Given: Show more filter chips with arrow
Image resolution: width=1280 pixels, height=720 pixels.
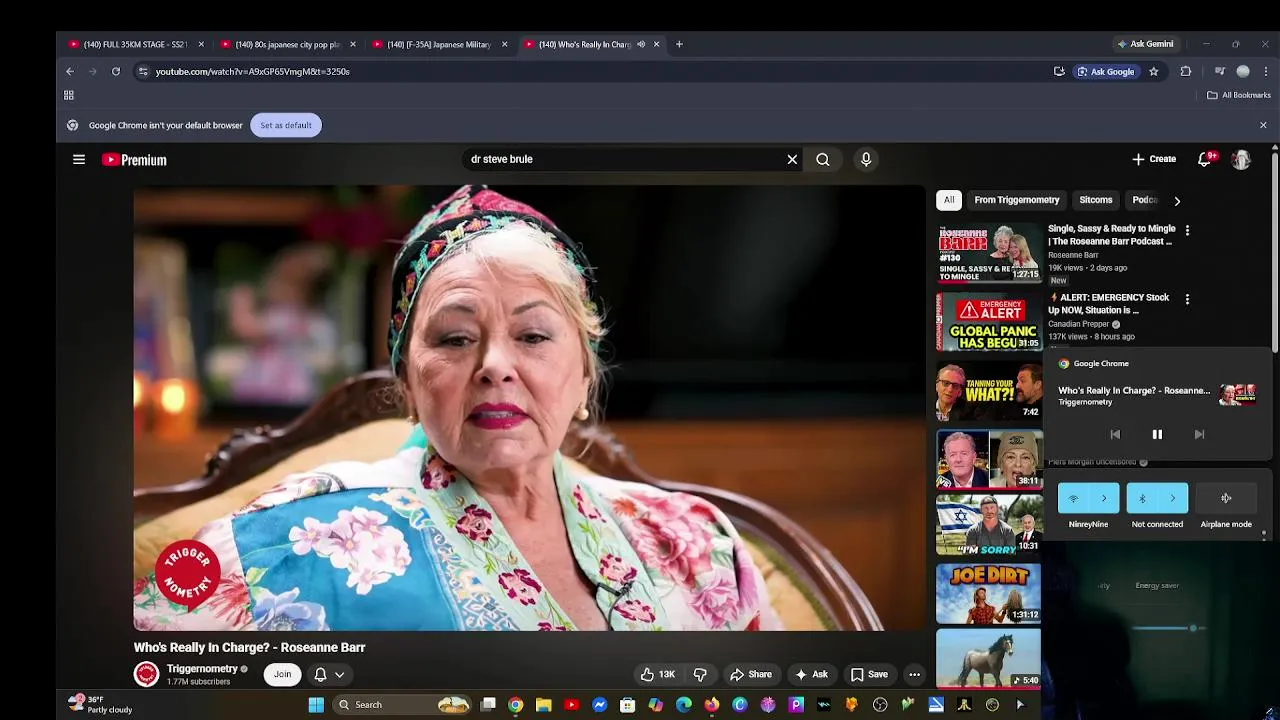Looking at the screenshot, I should (1177, 200).
